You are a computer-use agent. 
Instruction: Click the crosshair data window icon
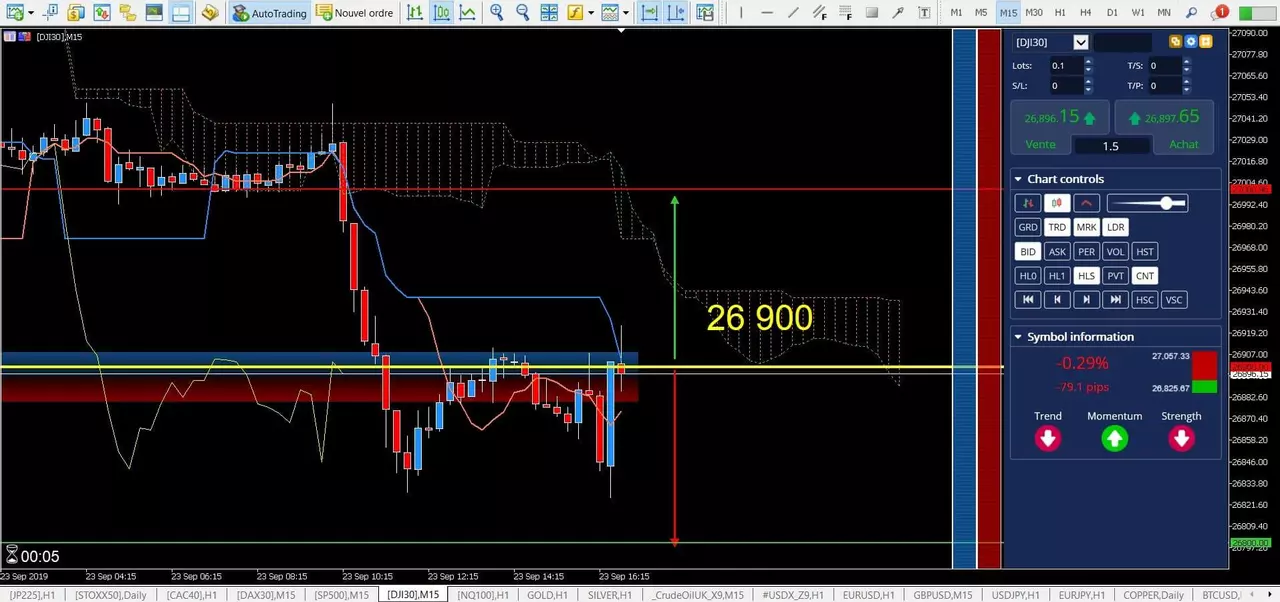click(50, 13)
